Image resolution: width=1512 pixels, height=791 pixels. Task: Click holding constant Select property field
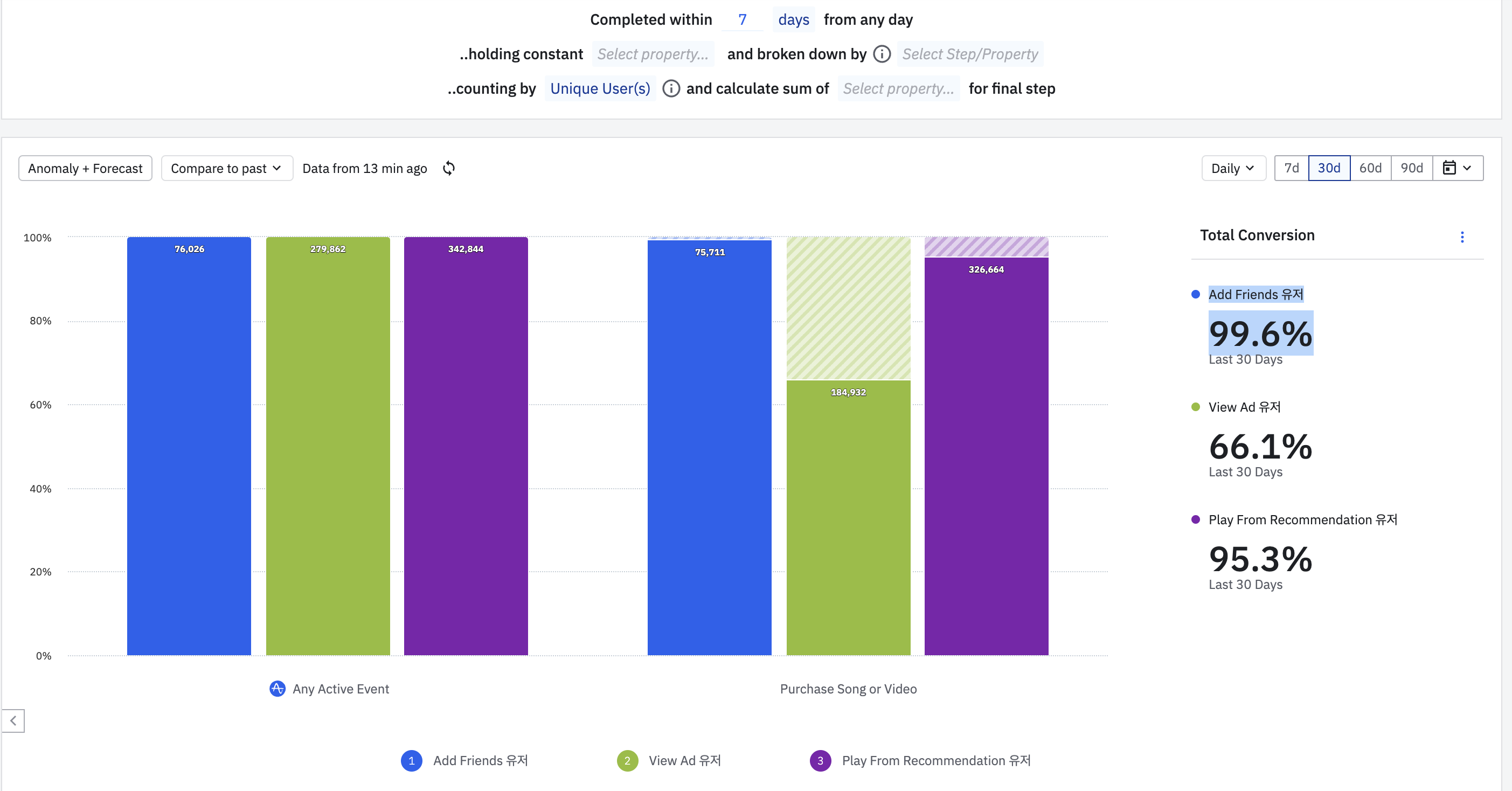coord(653,54)
